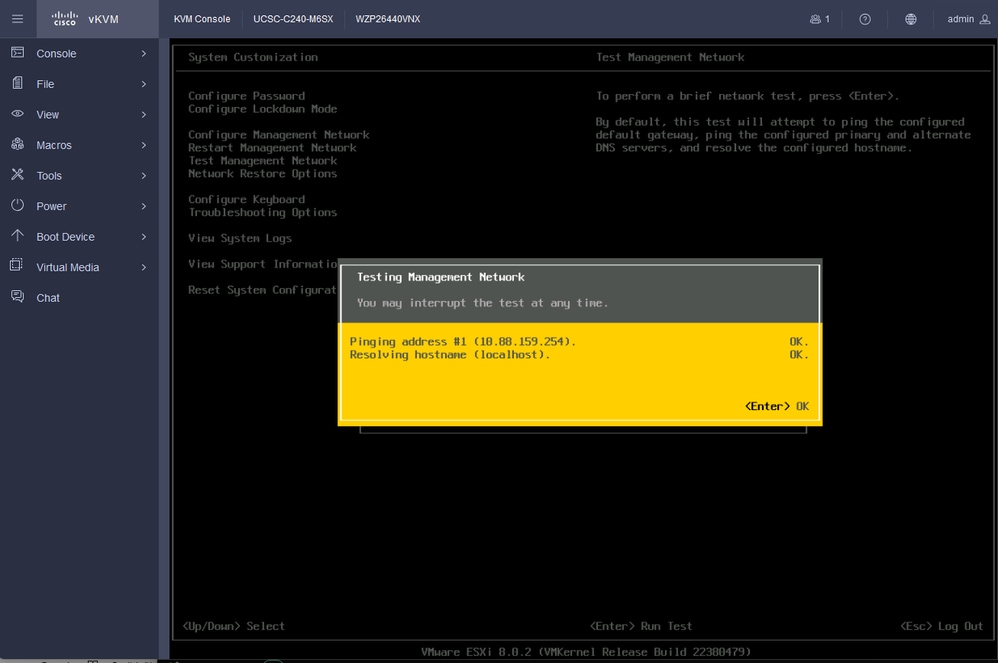Click the Pinging address #1 result line
The width and height of the screenshot is (998, 663).
tap(579, 342)
